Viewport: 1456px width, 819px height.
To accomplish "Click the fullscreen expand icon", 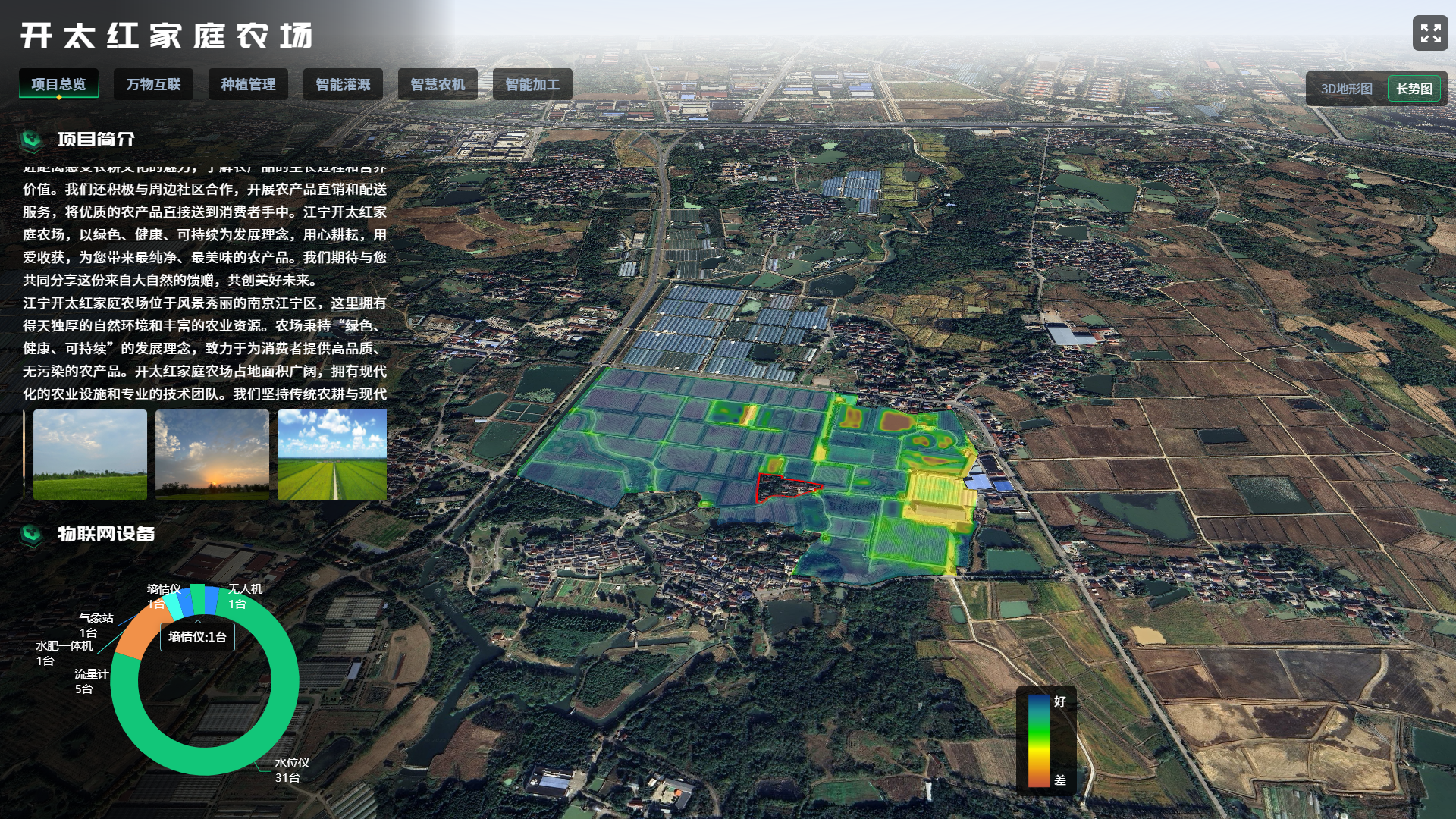I will pyautogui.click(x=1430, y=33).
